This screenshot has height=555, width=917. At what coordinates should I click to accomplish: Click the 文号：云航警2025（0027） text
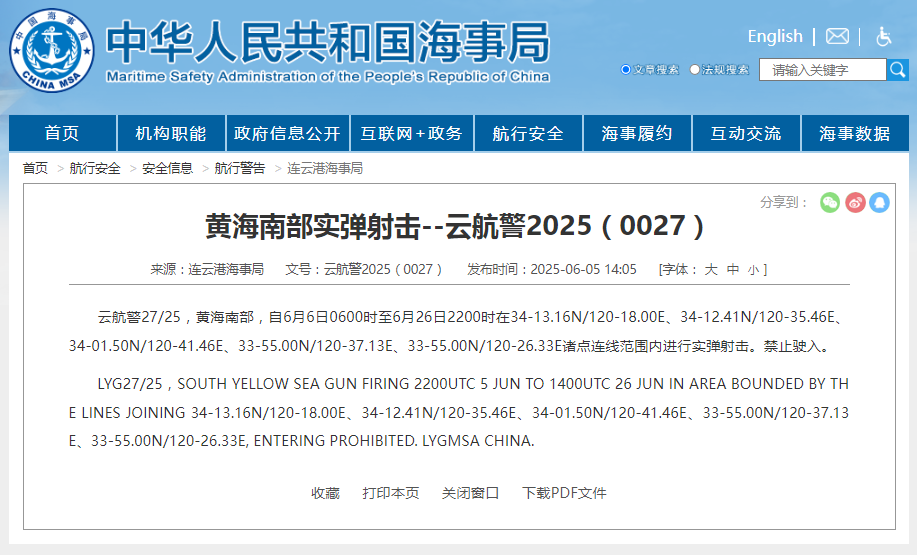(x=364, y=270)
